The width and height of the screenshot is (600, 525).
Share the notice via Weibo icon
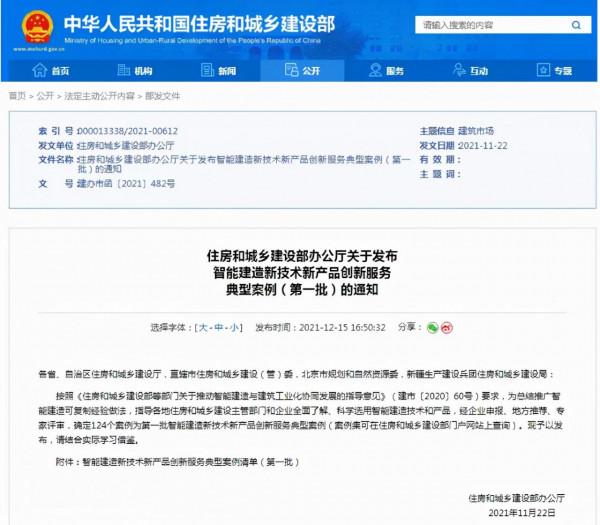tap(447, 328)
